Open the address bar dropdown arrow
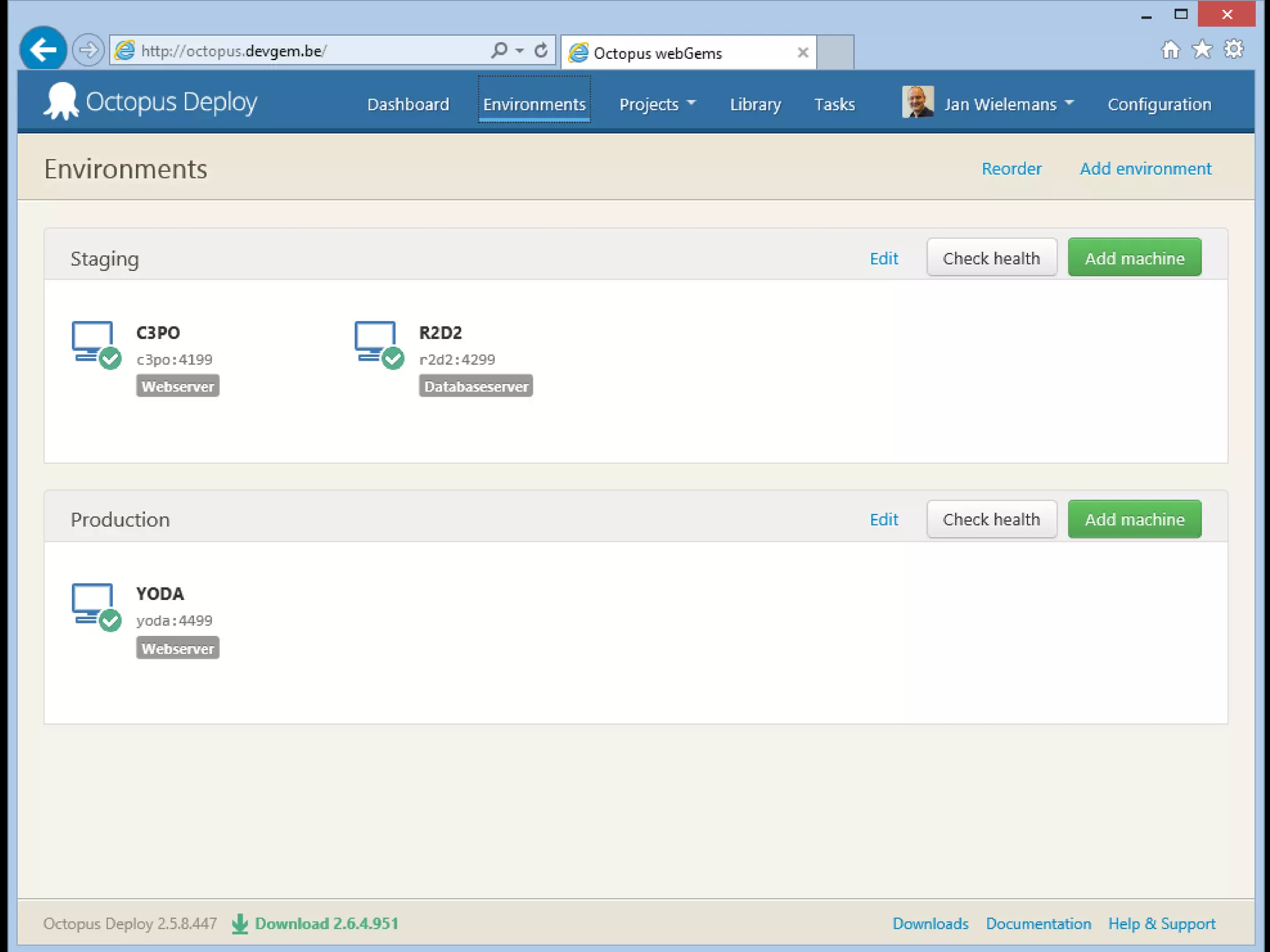1270x952 pixels. coord(520,51)
